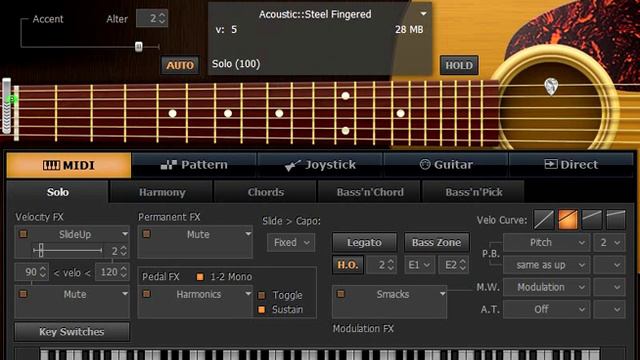Select the highlighted orange velocity curve
This screenshot has height=360, width=640.
click(568, 220)
